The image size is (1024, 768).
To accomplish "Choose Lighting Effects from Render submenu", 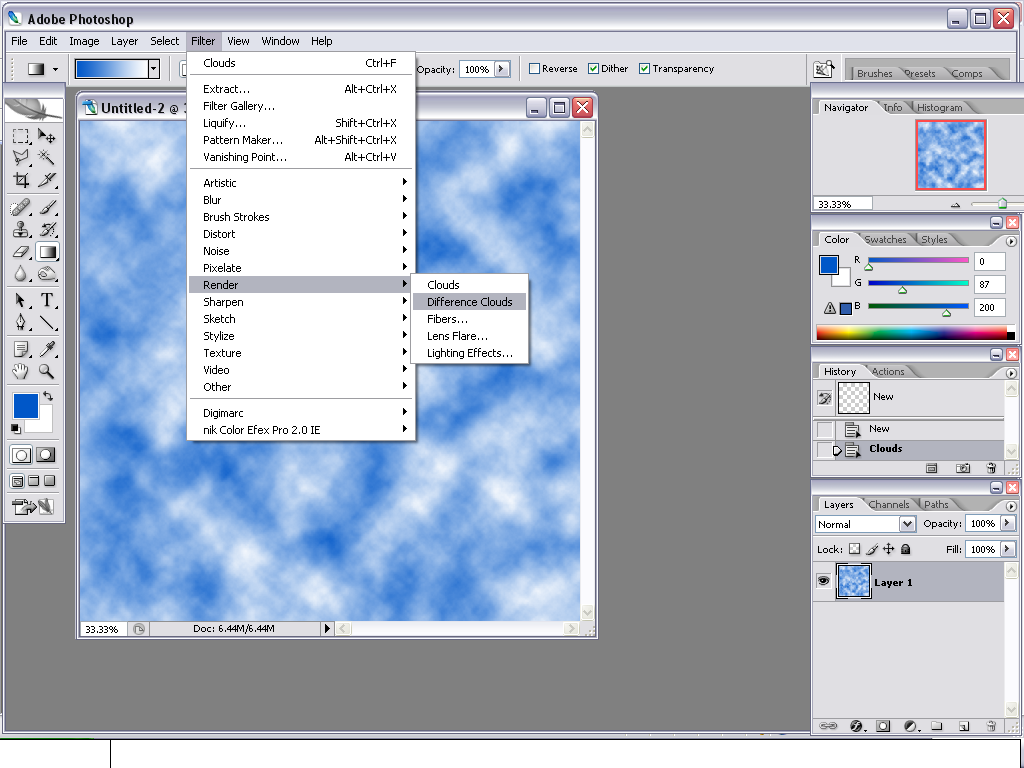I will click(470, 353).
